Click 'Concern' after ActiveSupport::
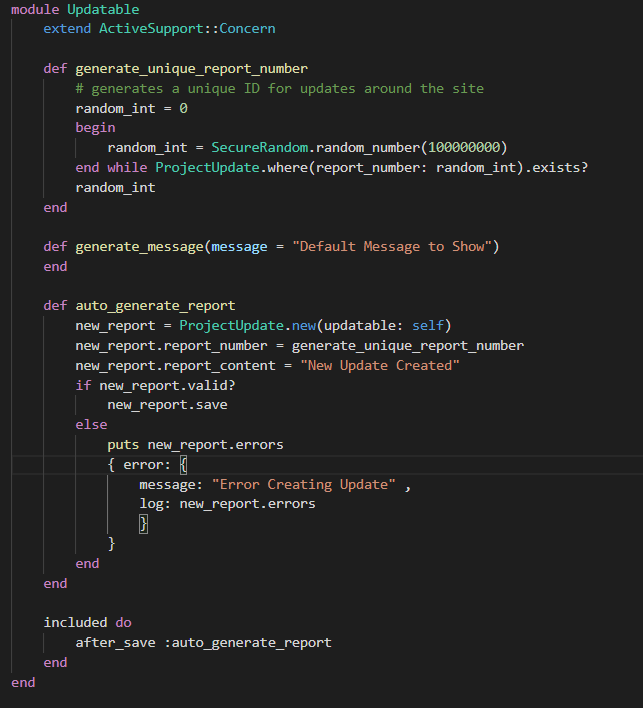The width and height of the screenshot is (643, 708). pos(247,29)
